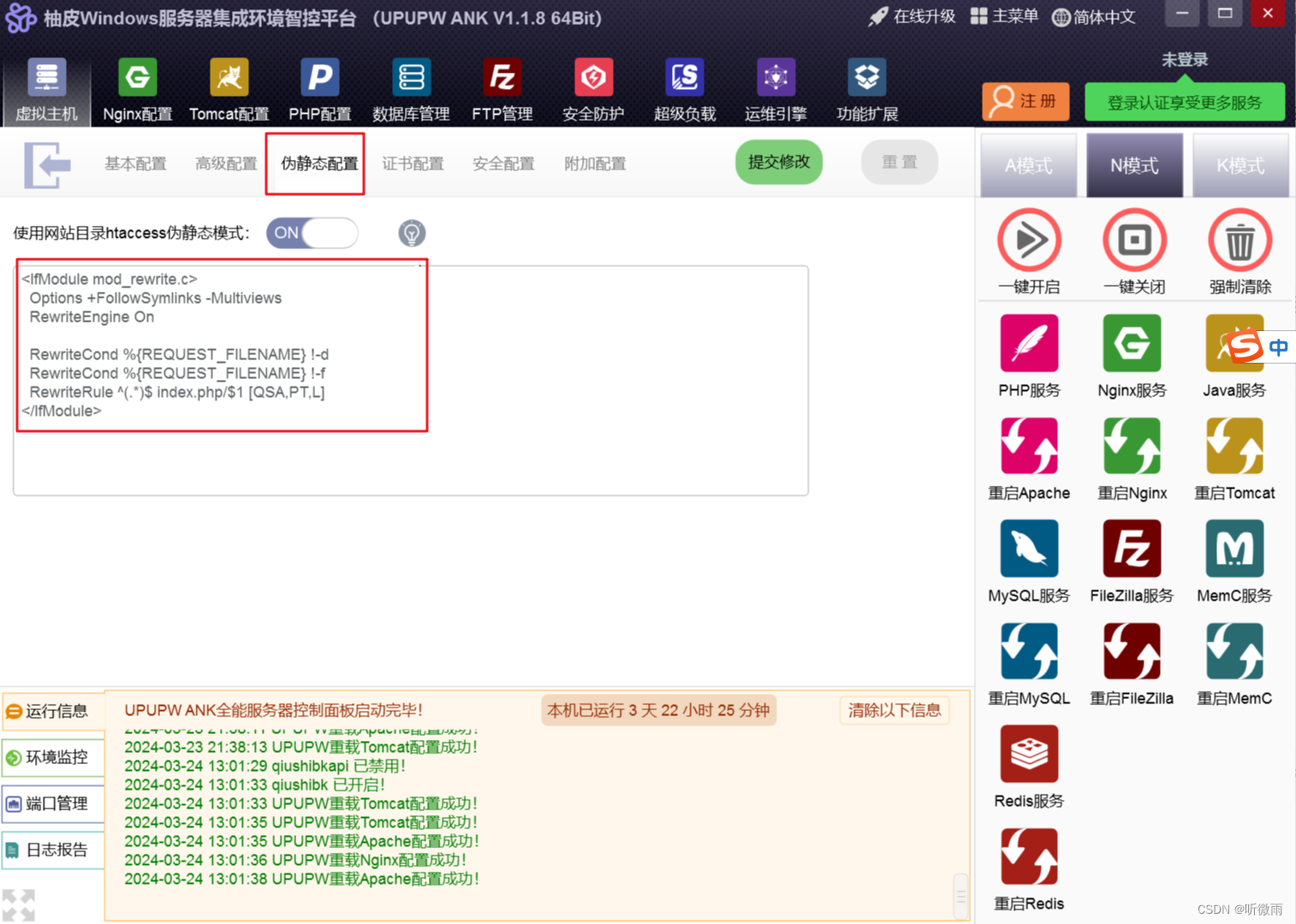Image resolution: width=1296 pixels, height=924 pixels.
Task: Switch to 附加配置 tab
Action: tap(595, 163)
